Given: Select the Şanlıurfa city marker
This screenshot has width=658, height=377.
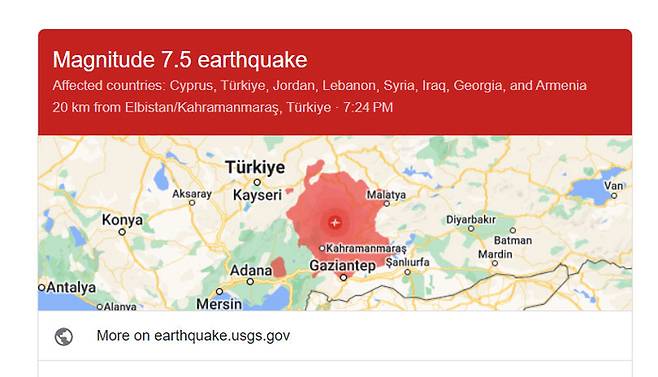Looking at the screenshot, I should point(407,272).
